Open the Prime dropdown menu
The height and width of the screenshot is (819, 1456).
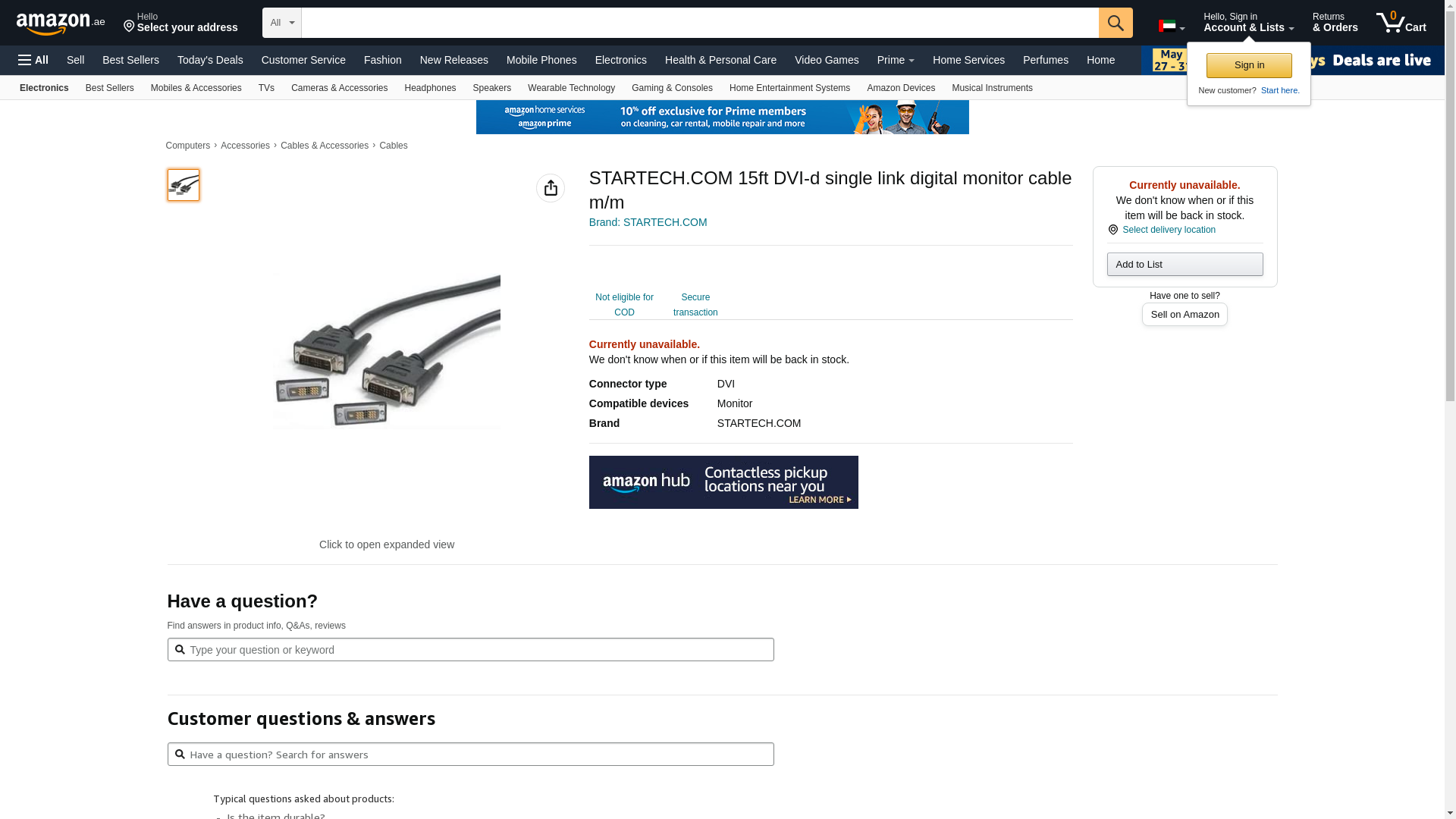pyautogui.click(x=895, y=60)
